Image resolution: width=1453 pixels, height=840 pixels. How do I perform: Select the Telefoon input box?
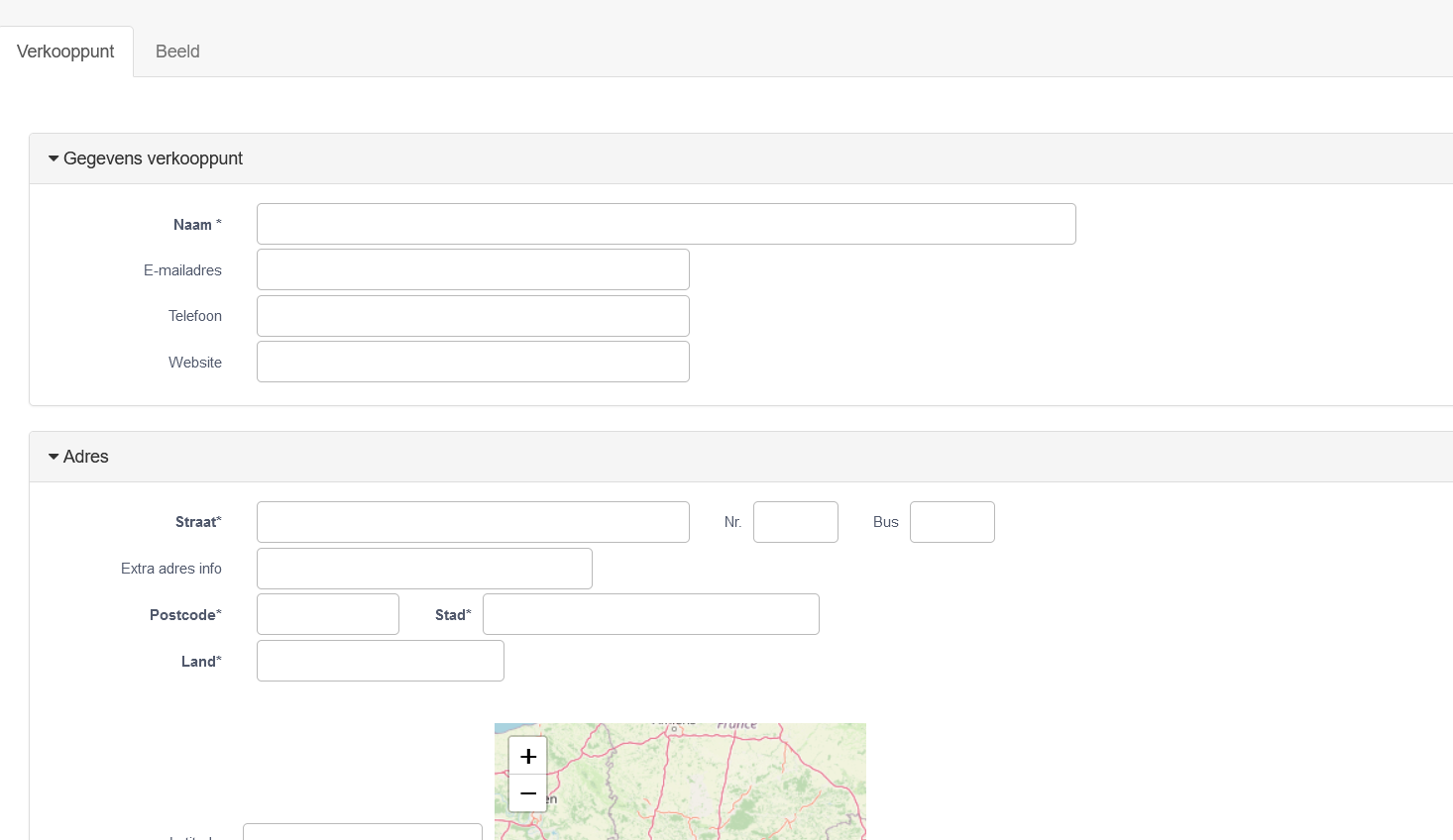[473, 316]
